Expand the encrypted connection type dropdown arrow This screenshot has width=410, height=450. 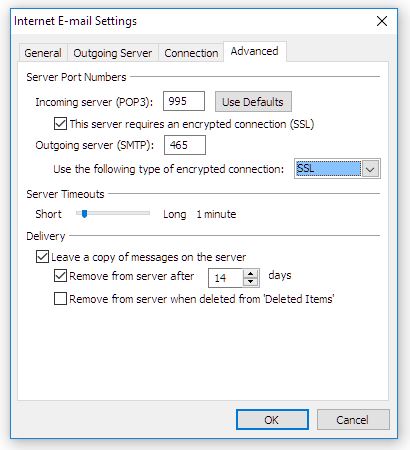pyautogui.click(x=370, y=169)
